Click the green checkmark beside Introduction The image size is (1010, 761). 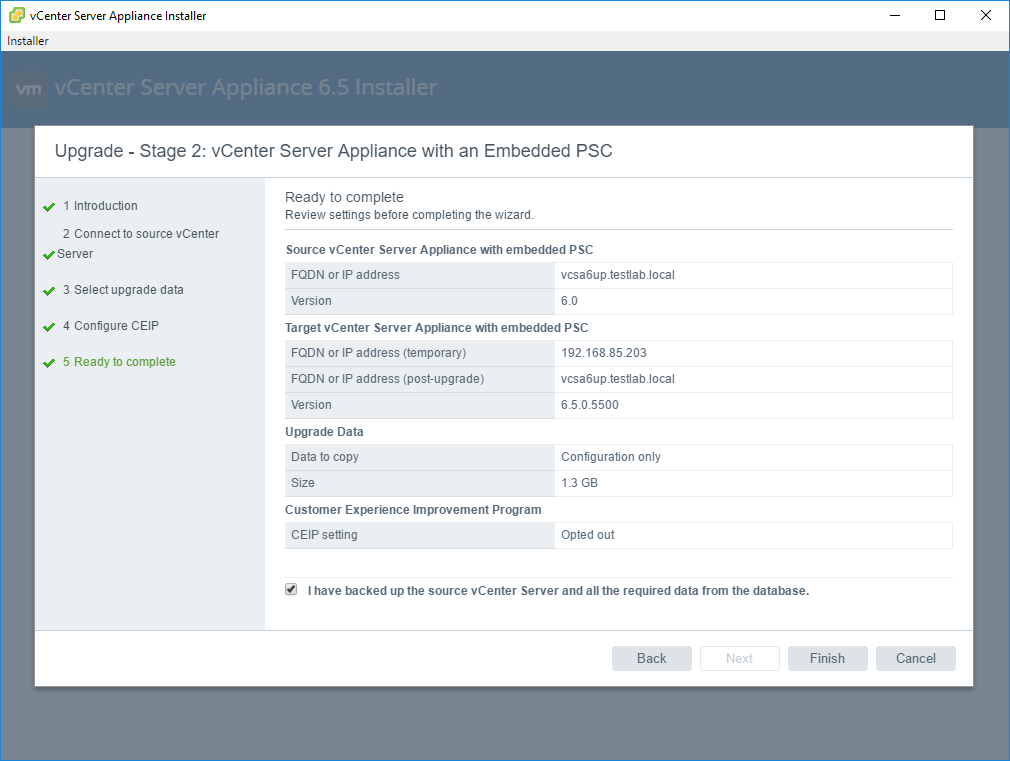49,207
